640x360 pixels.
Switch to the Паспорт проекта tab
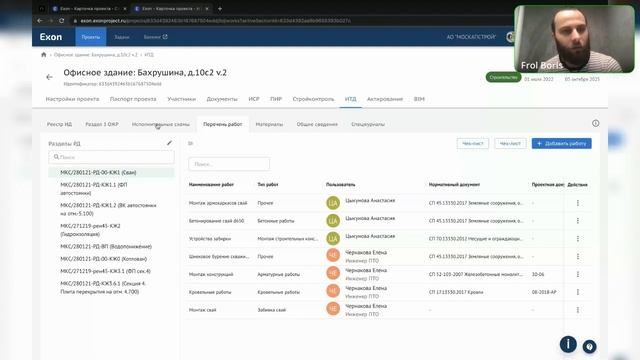click(133, 99)
